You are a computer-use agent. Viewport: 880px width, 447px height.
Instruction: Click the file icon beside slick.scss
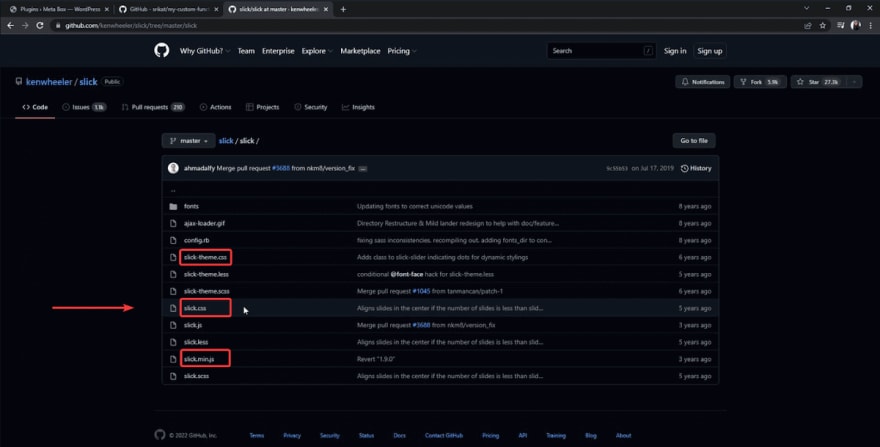(173, 376)
